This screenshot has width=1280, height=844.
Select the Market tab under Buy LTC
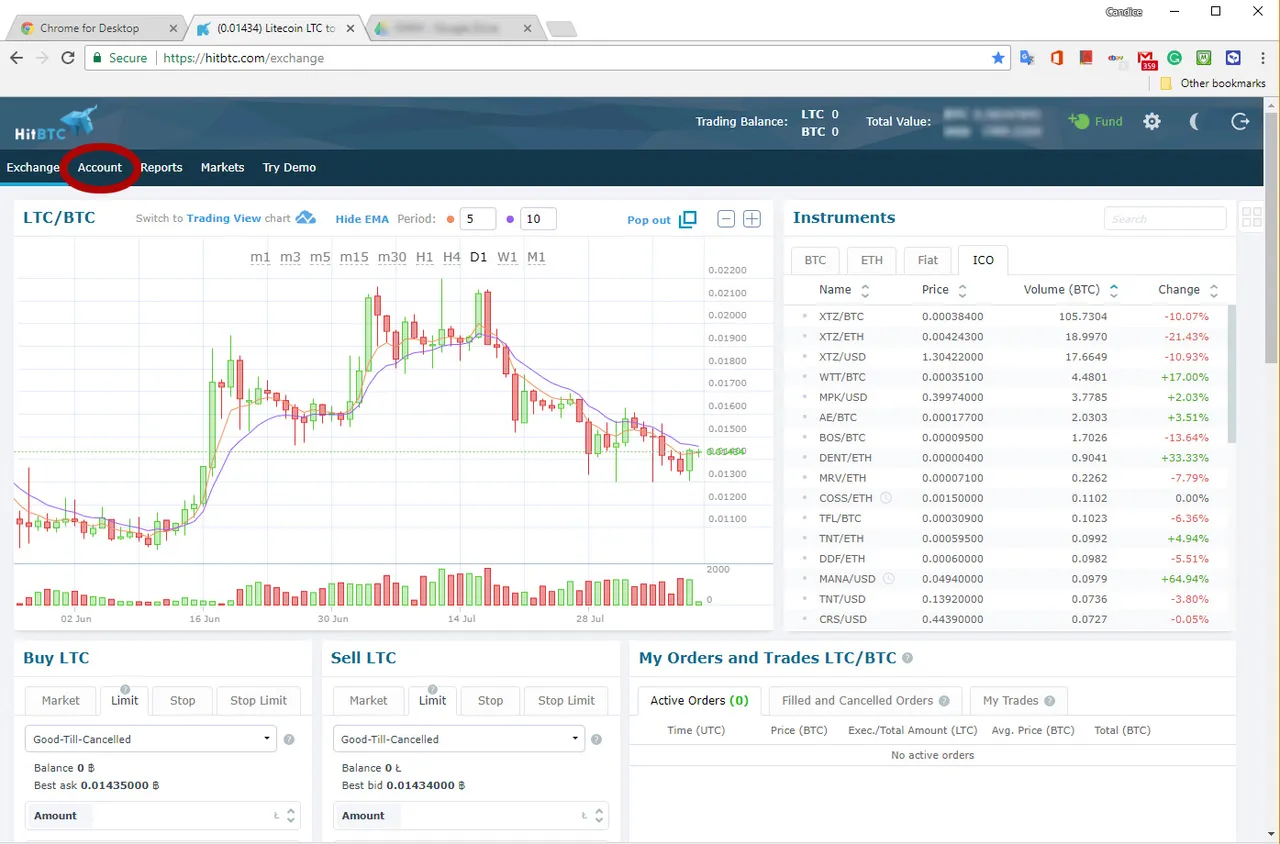click(61, 701)
